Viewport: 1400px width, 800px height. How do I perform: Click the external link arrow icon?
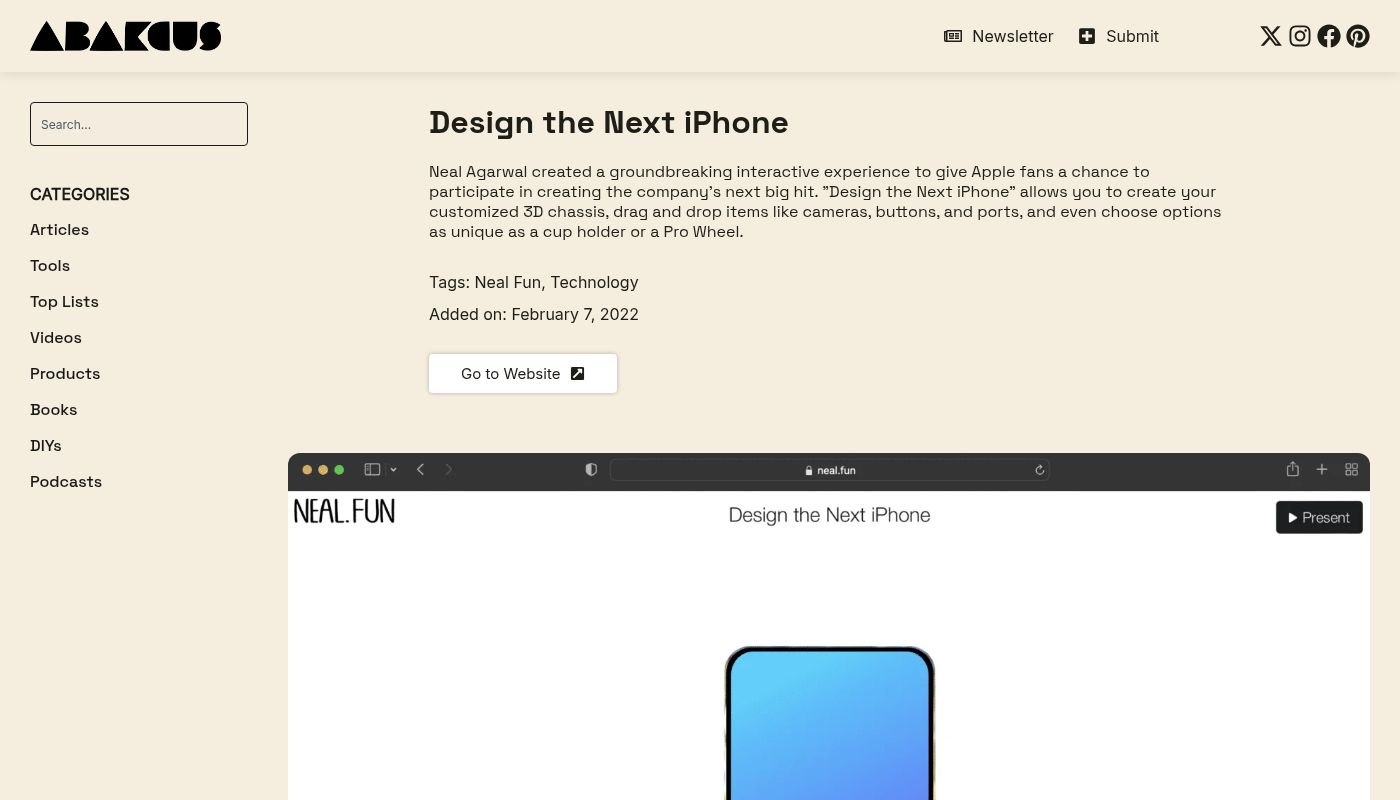[x=577, y=373]
